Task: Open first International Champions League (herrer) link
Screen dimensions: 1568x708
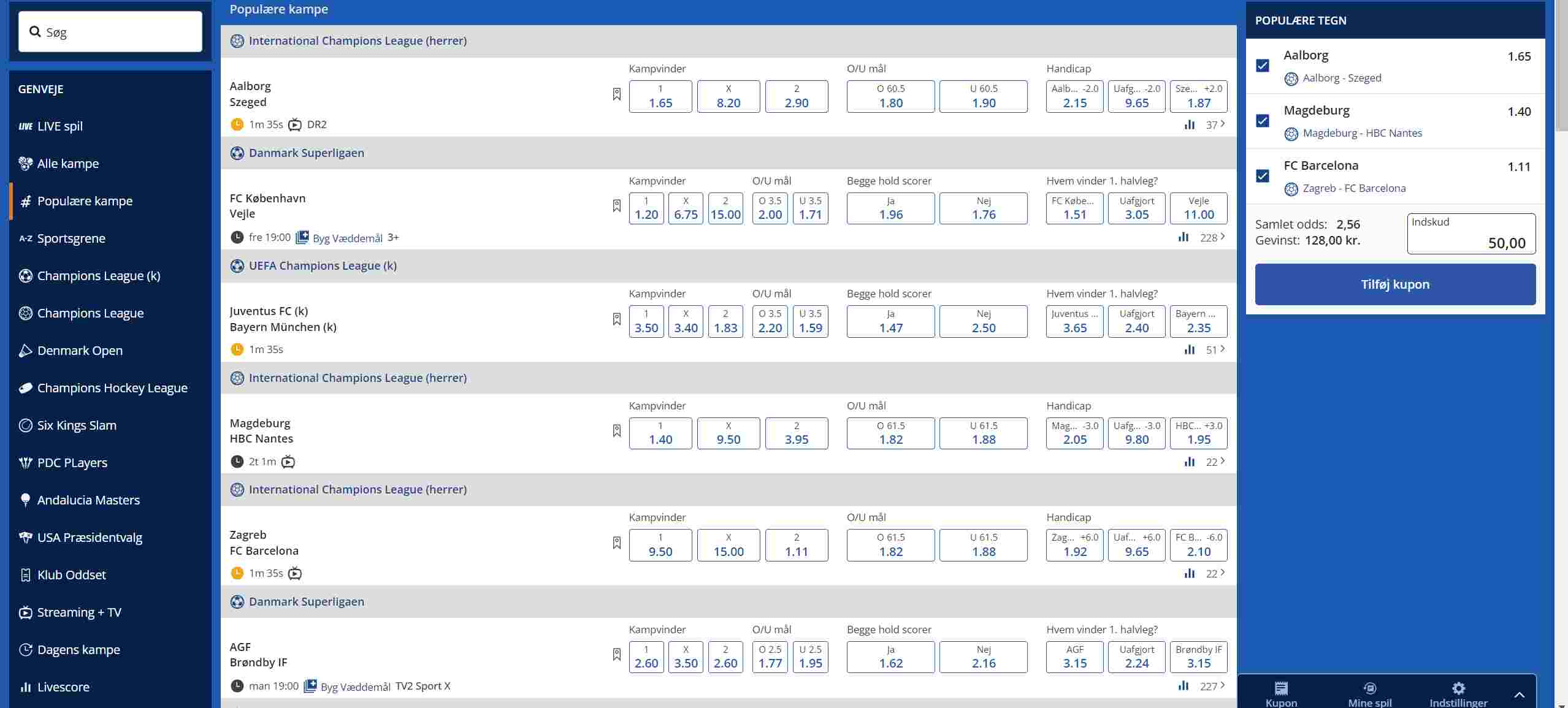Action: pyautogui.click(x=358, y=41)
